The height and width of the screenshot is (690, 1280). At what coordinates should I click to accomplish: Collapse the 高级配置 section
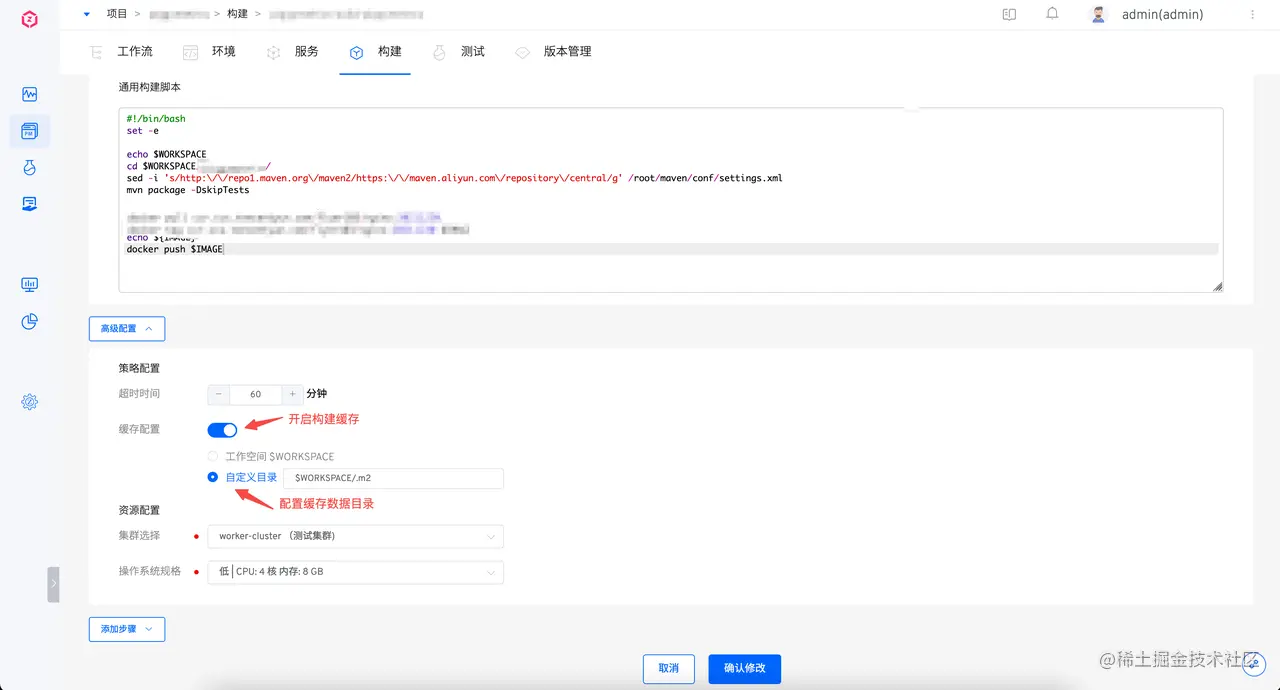tap(127, 328)
